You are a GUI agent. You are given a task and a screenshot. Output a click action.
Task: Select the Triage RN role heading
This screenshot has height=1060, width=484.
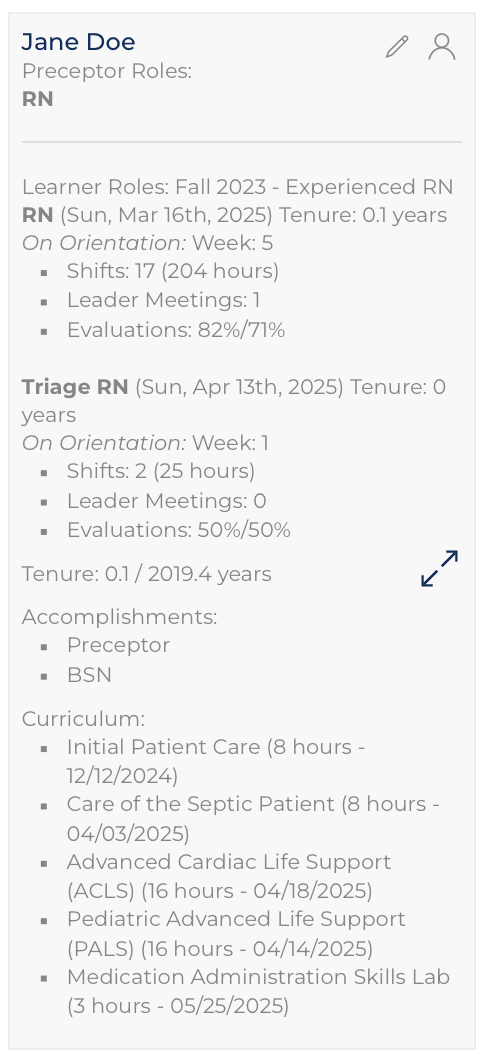click(75, 387)
